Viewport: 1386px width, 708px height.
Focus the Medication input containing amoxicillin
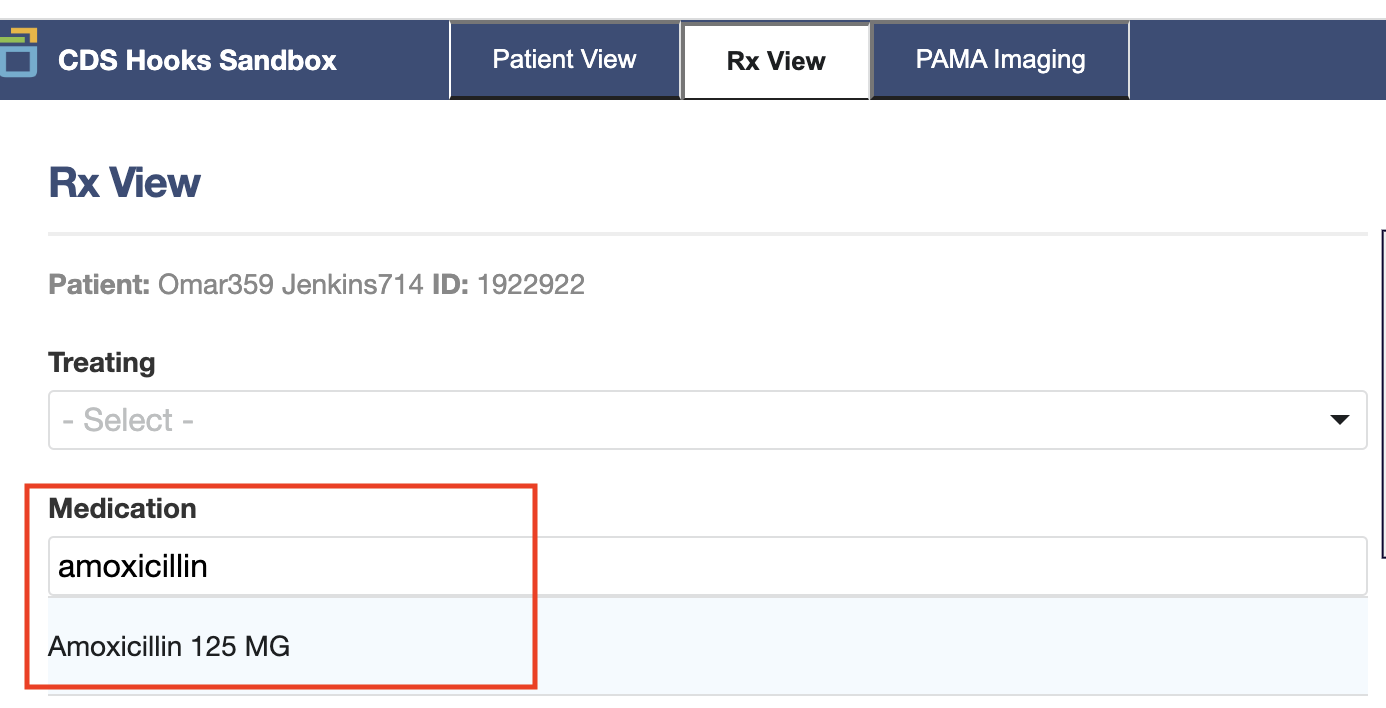(707, 567)
